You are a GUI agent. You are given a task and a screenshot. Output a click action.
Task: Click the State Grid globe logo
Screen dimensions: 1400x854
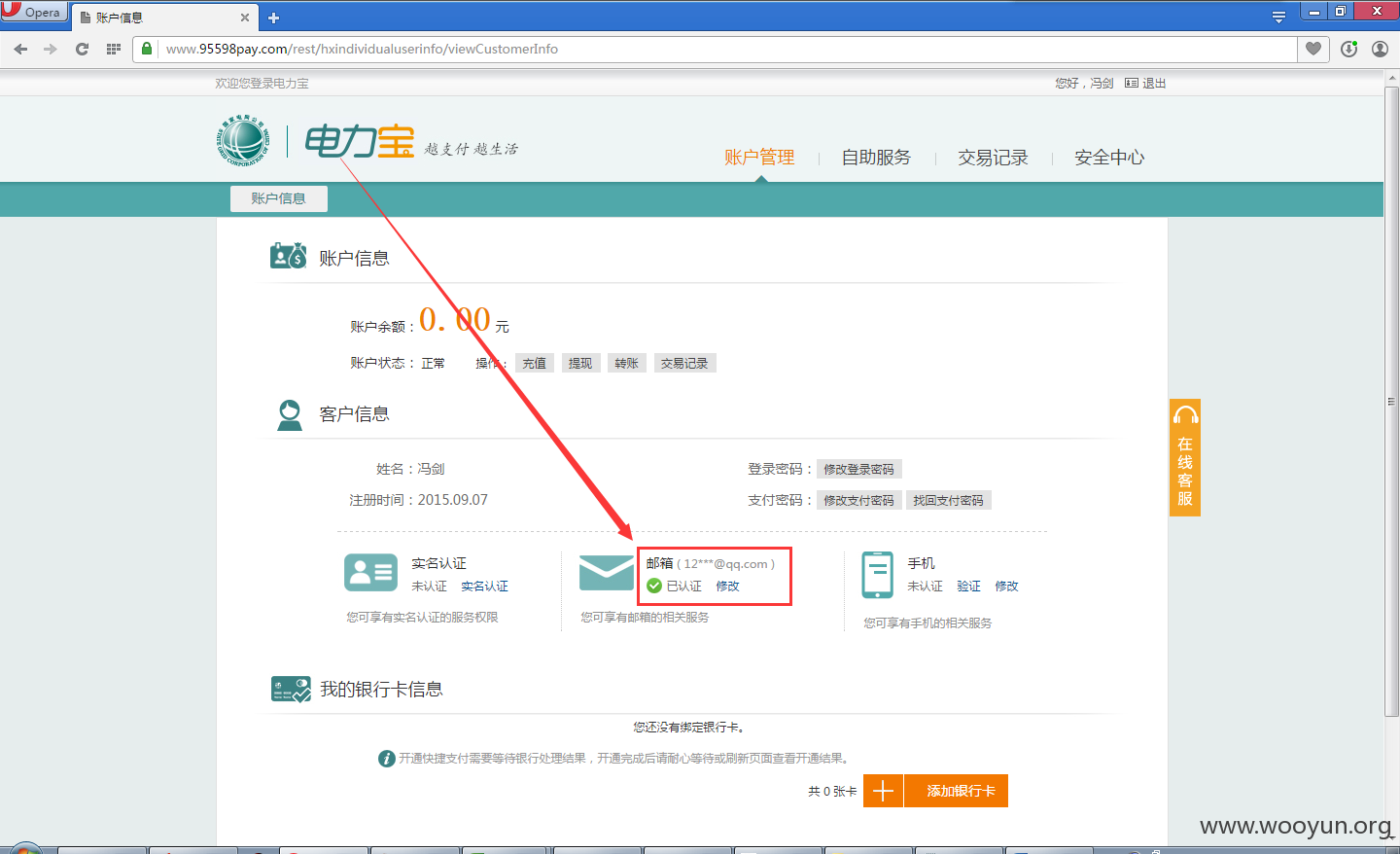[243, 141]
